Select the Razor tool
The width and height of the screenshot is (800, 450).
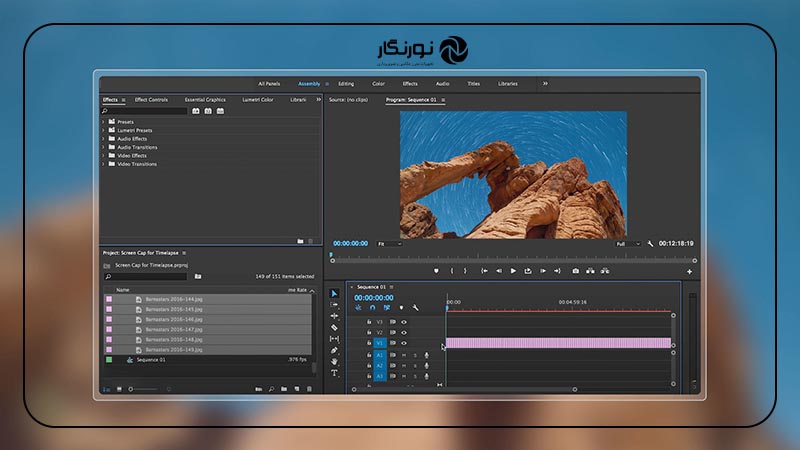point(334,328)
